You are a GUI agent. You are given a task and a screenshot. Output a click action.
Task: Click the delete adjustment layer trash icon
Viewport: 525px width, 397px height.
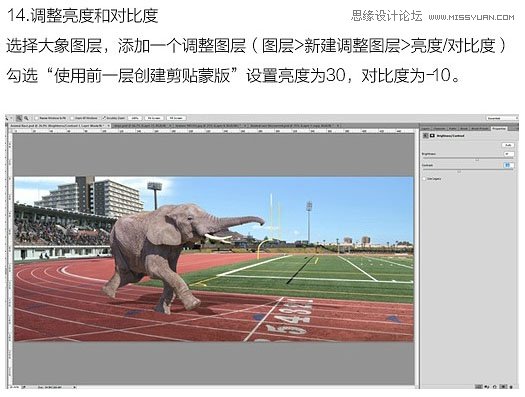coord(512,387)
